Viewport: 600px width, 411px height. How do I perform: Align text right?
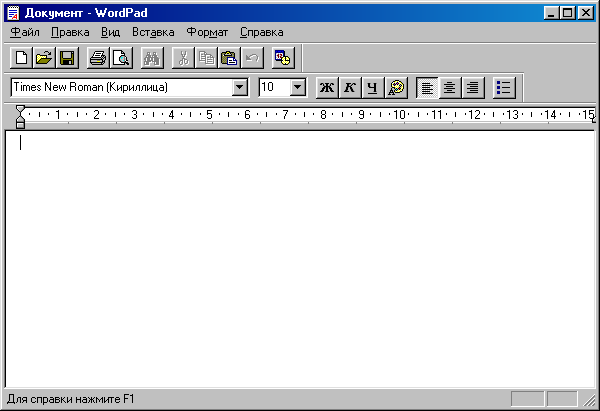473,88
